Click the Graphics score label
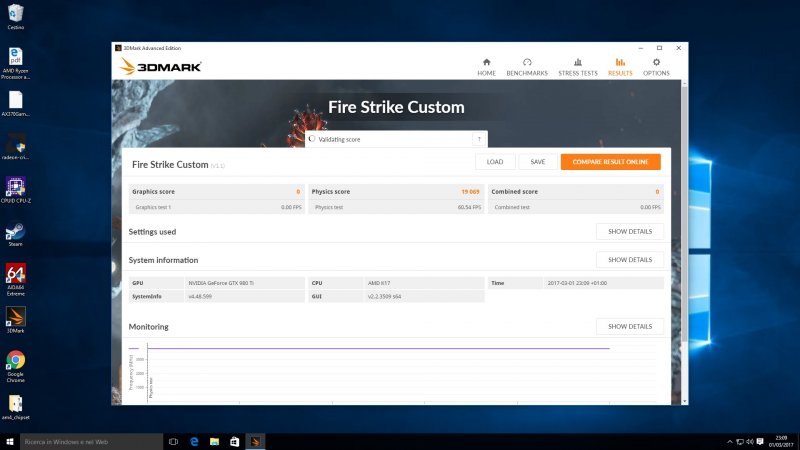 click(153, 192)
